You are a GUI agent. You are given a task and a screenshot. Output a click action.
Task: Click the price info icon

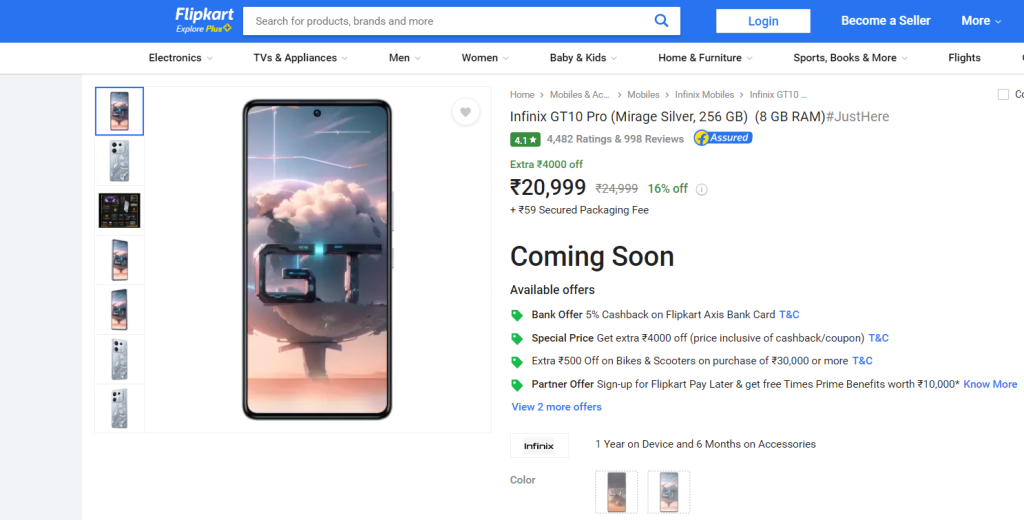click(701, 189)
